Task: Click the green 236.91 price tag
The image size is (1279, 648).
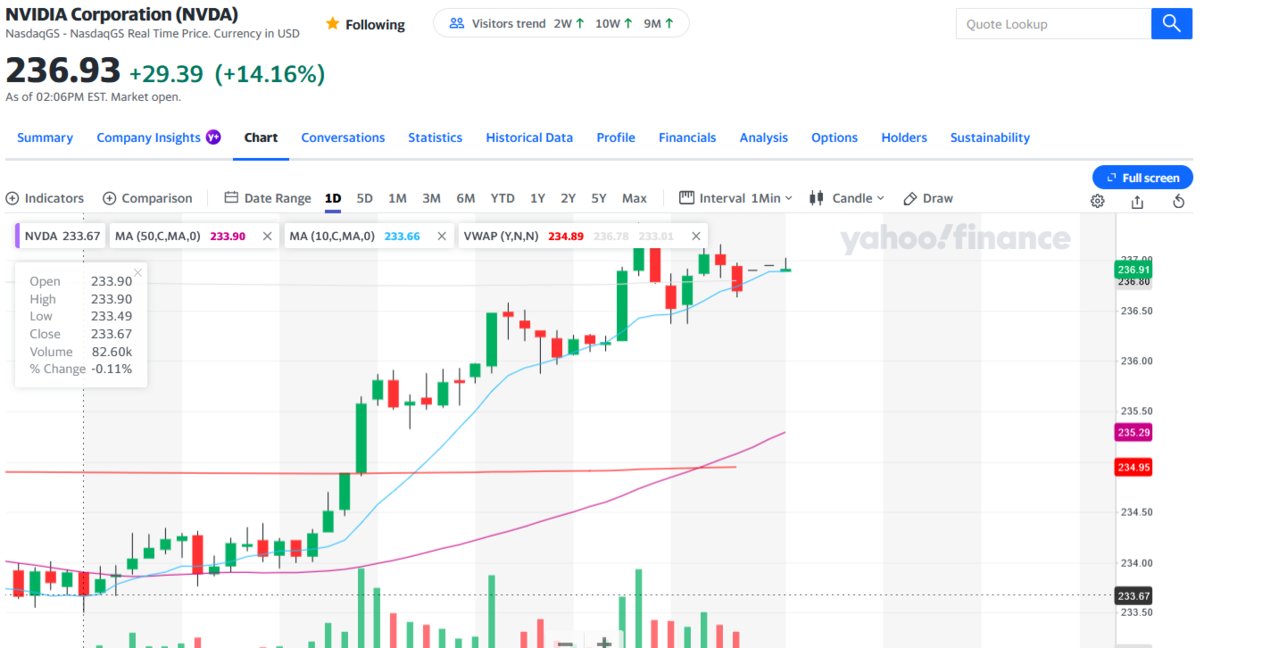Action: [1134, 270]
